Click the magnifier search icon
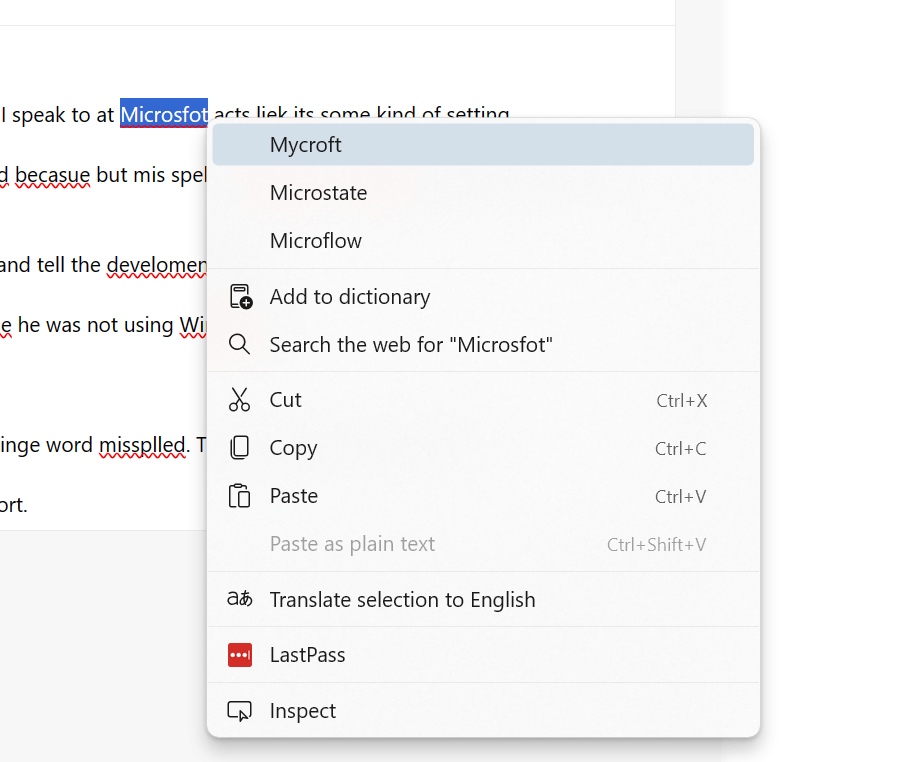The width and height of the screenshot is (901, 762). coord(239,344)
